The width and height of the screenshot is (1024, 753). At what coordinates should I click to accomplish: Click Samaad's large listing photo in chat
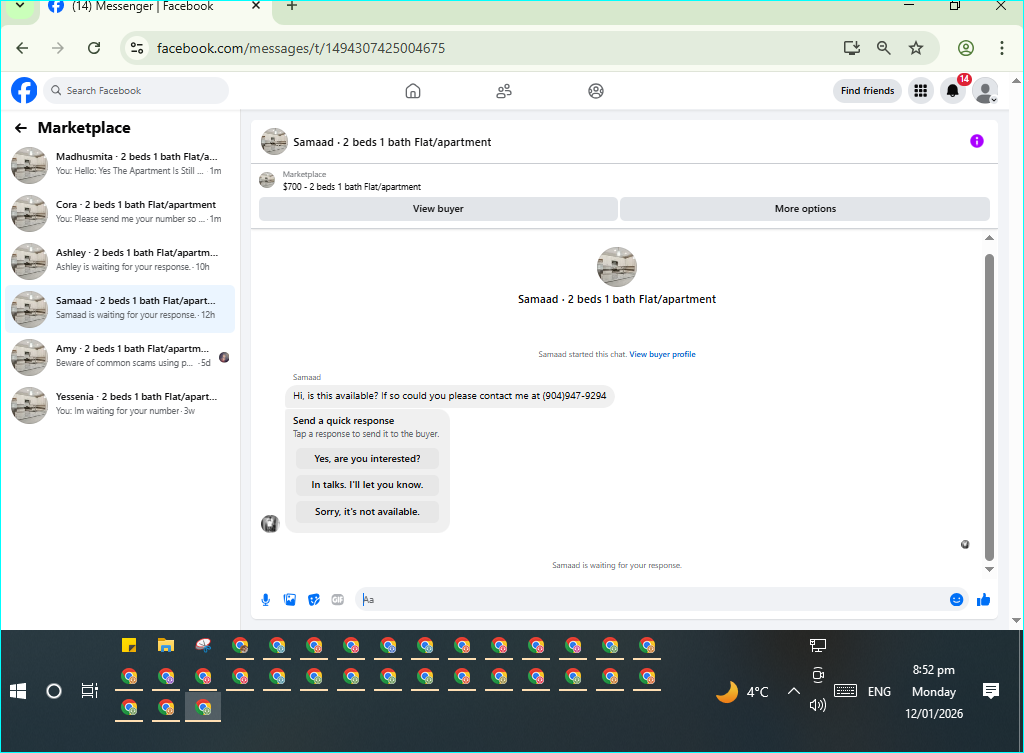616,266
